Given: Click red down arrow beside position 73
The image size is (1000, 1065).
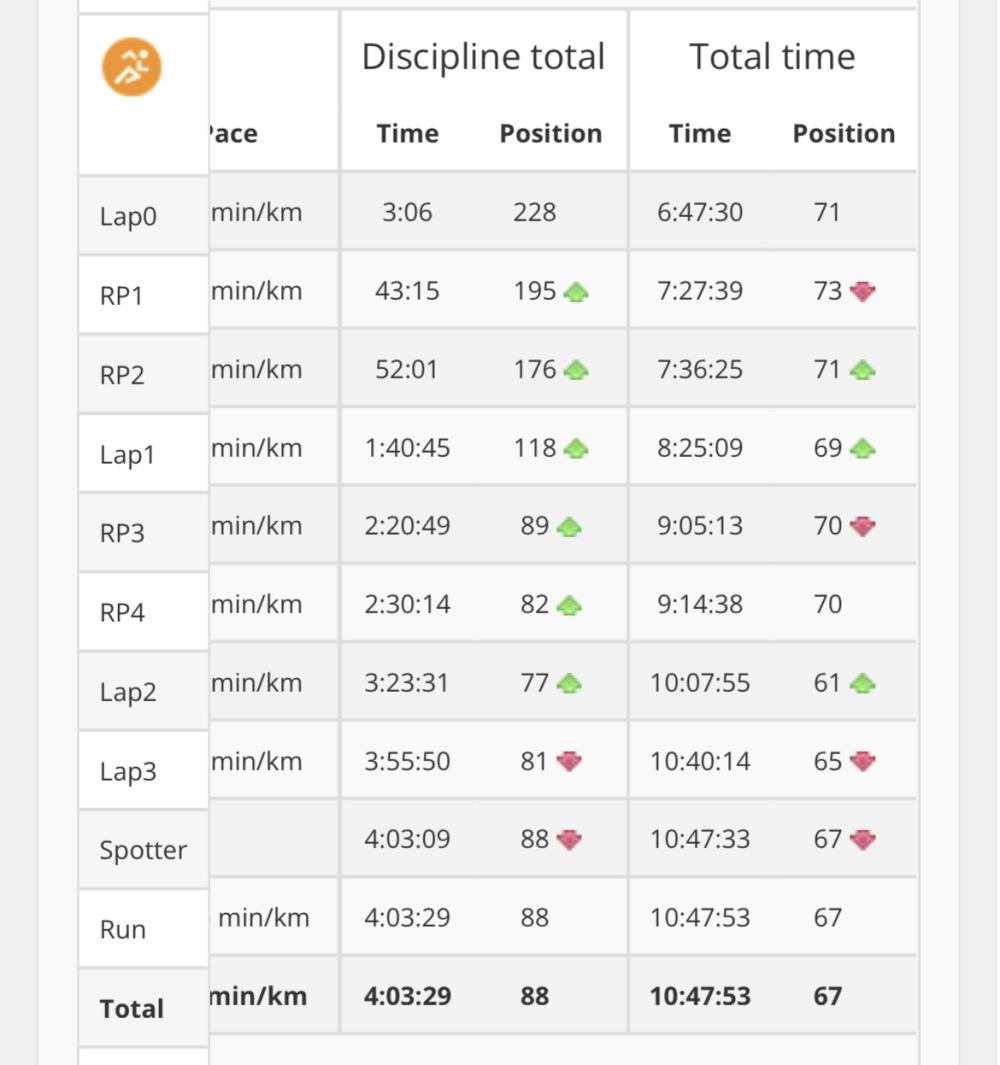Looking at the screenshot, I should 863,291.
